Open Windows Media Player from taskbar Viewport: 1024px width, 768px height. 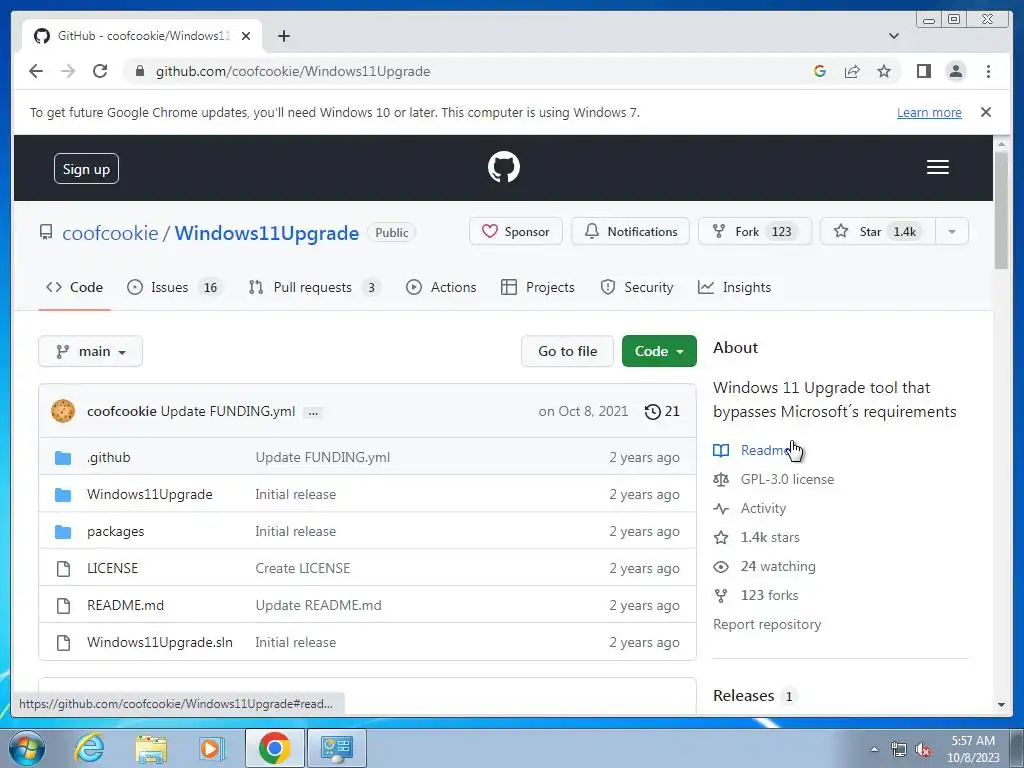[x=211, y=748]
